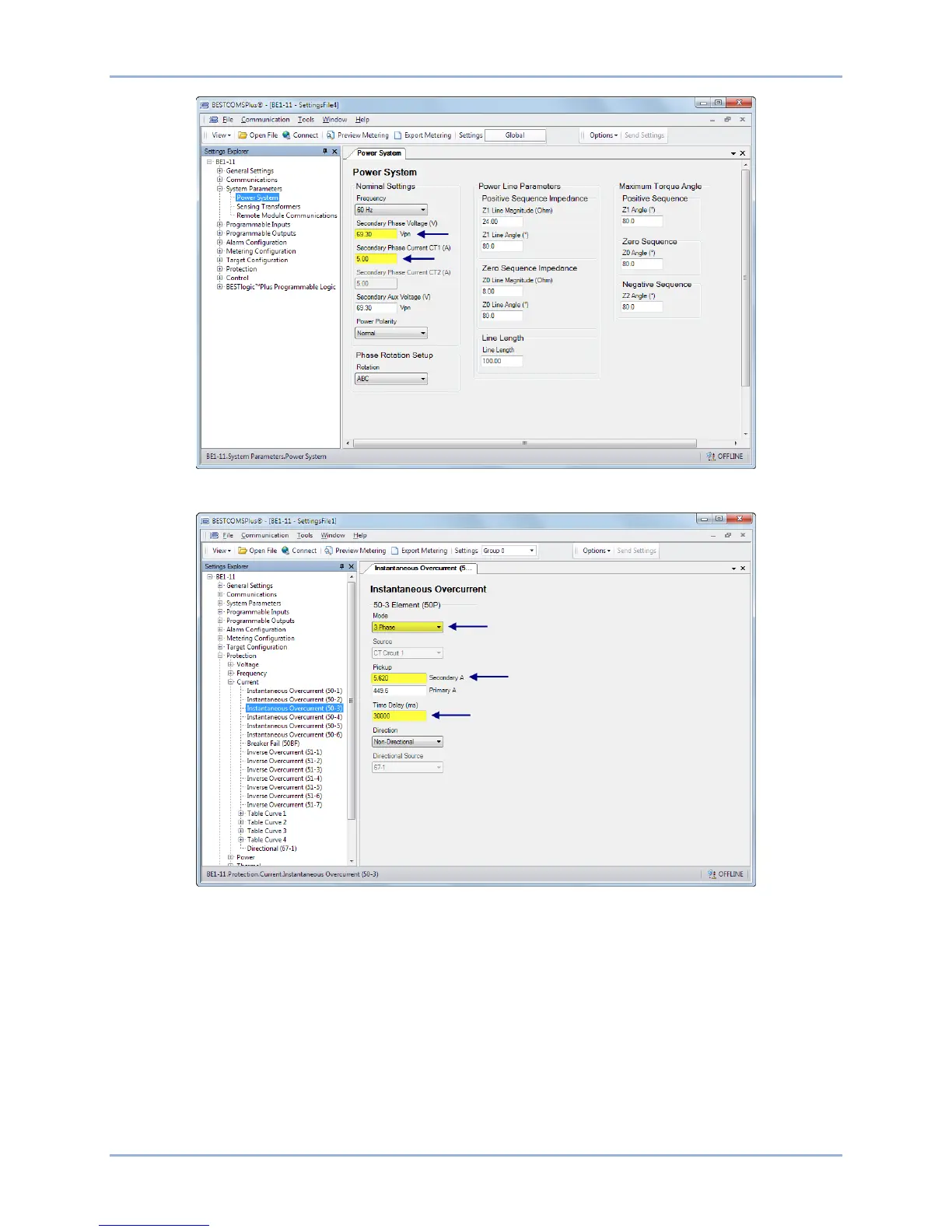Select Inverse Overcurrent (51-4) tree item
The width and height of the screenshot is (952, 1232).
coord(284,779)
